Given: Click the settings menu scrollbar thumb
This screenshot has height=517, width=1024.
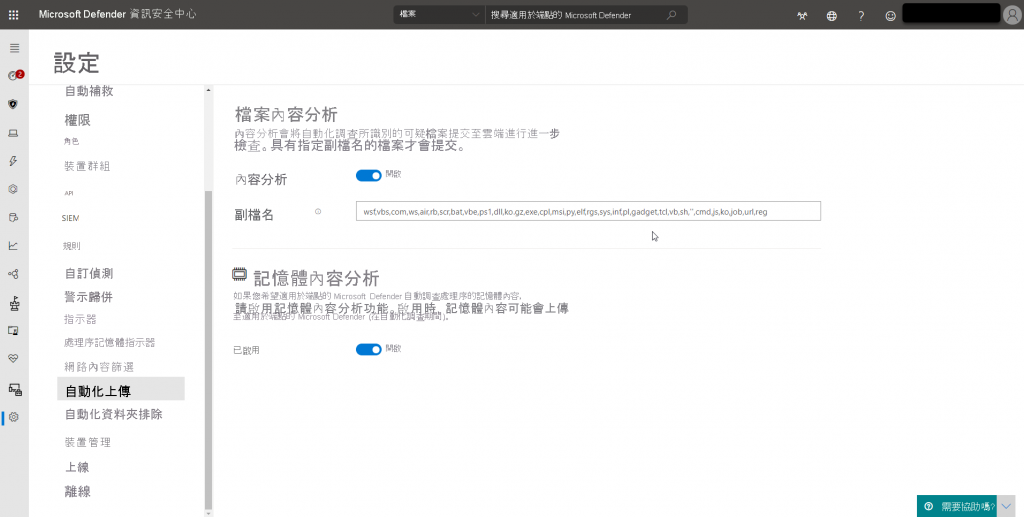Looking at the screenshot, I should click(208, 350).
